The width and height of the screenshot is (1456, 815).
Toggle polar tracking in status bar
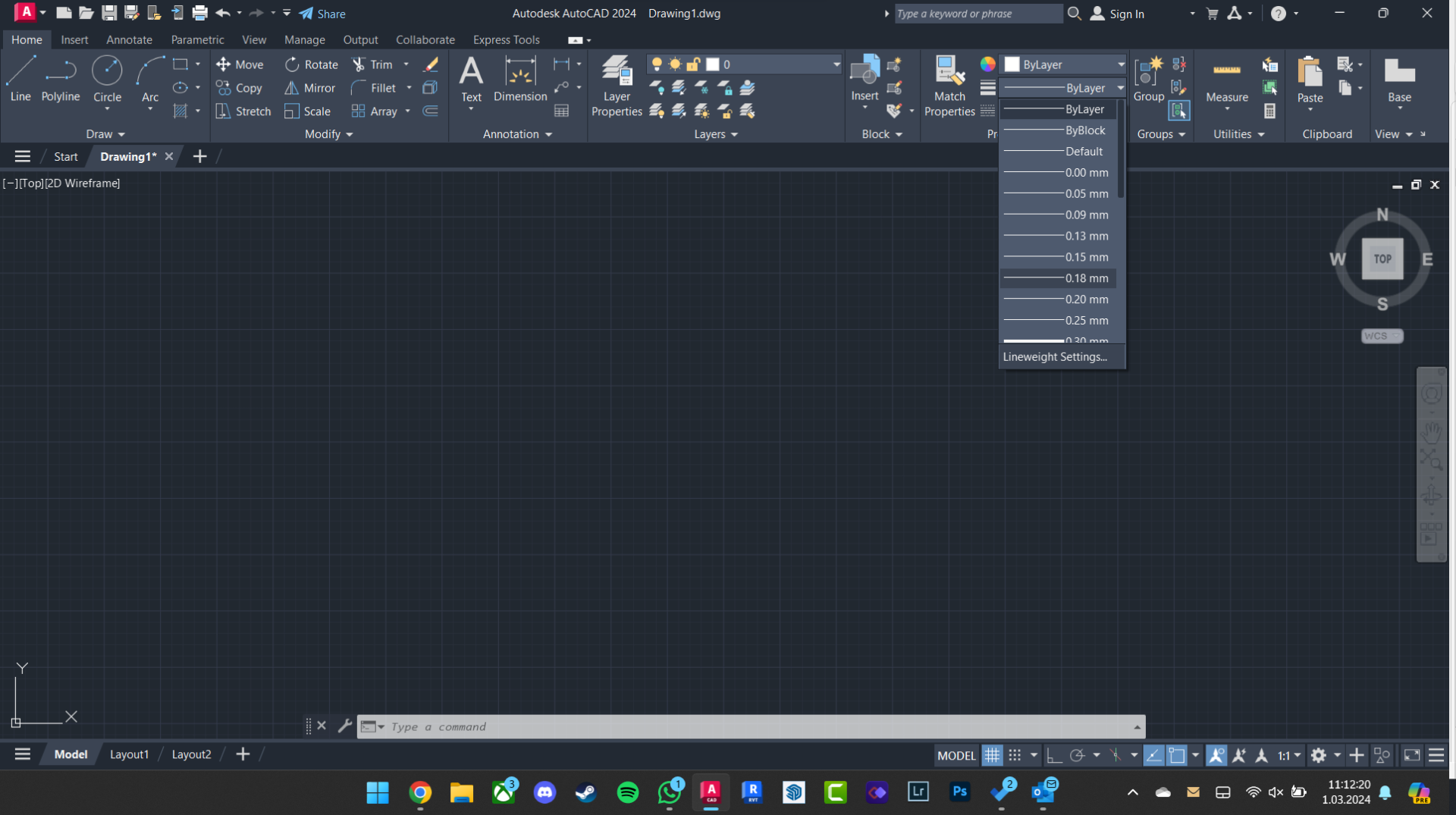click(x=1077, y=755)
